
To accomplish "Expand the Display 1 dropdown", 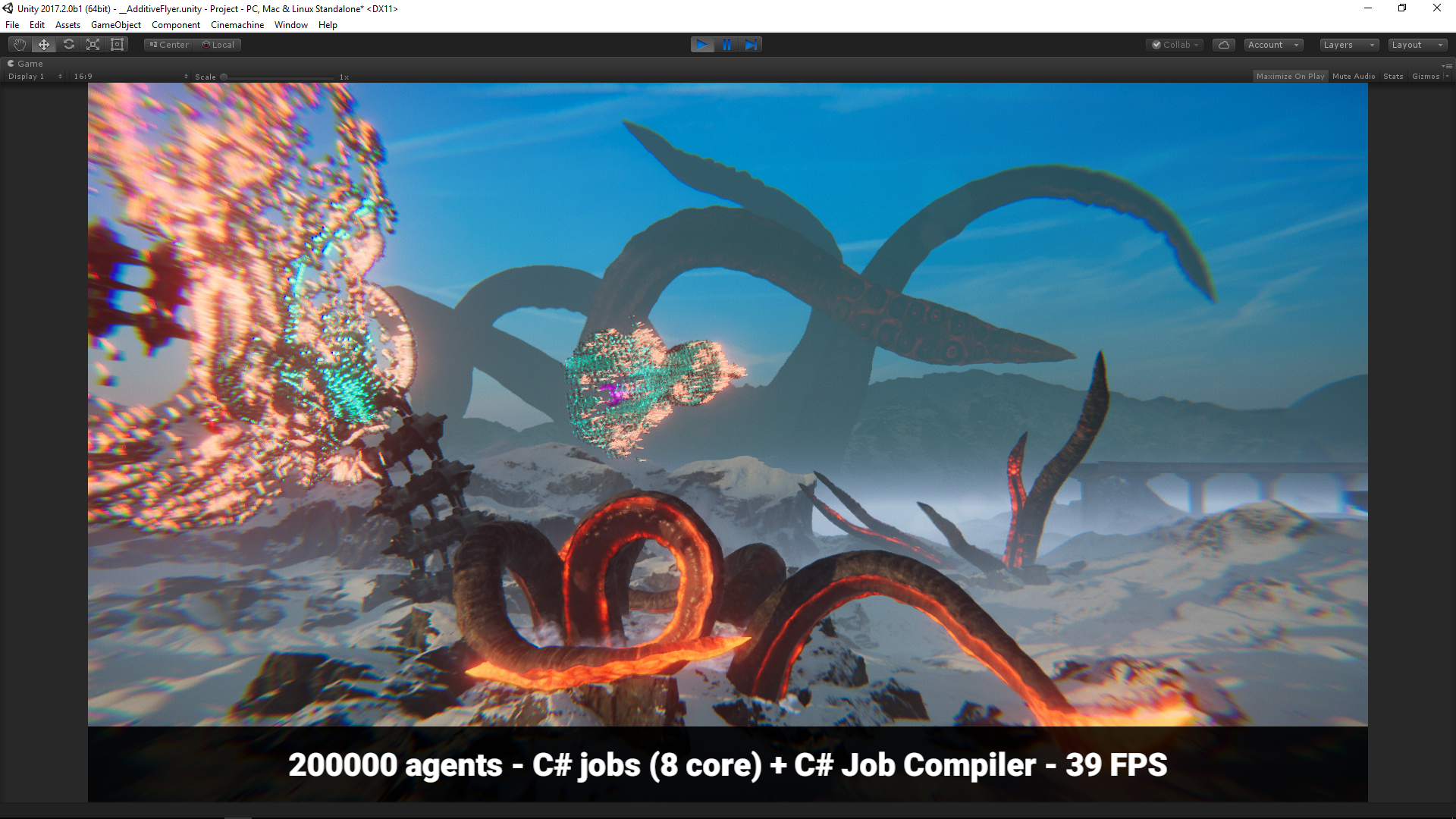I will (x=34, y=77).
